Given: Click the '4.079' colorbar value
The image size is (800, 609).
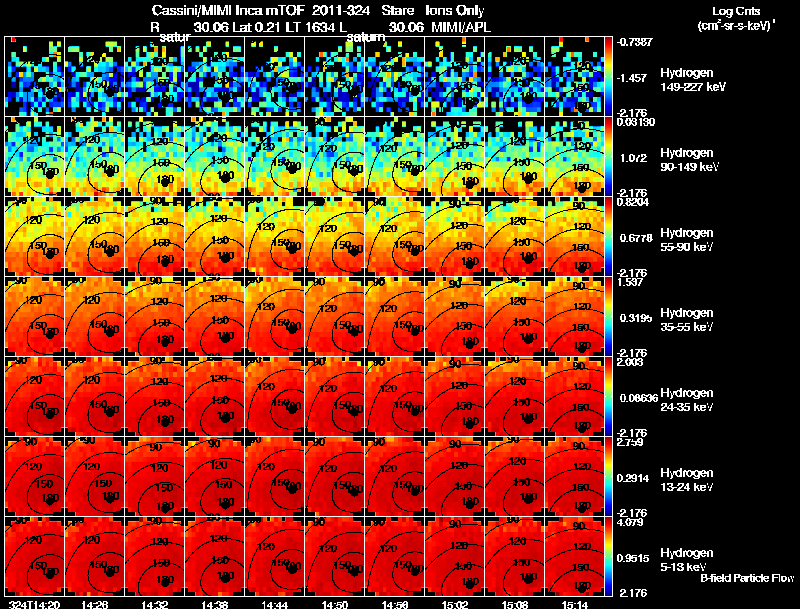Looking at the screenshot, I should [630, 522].
